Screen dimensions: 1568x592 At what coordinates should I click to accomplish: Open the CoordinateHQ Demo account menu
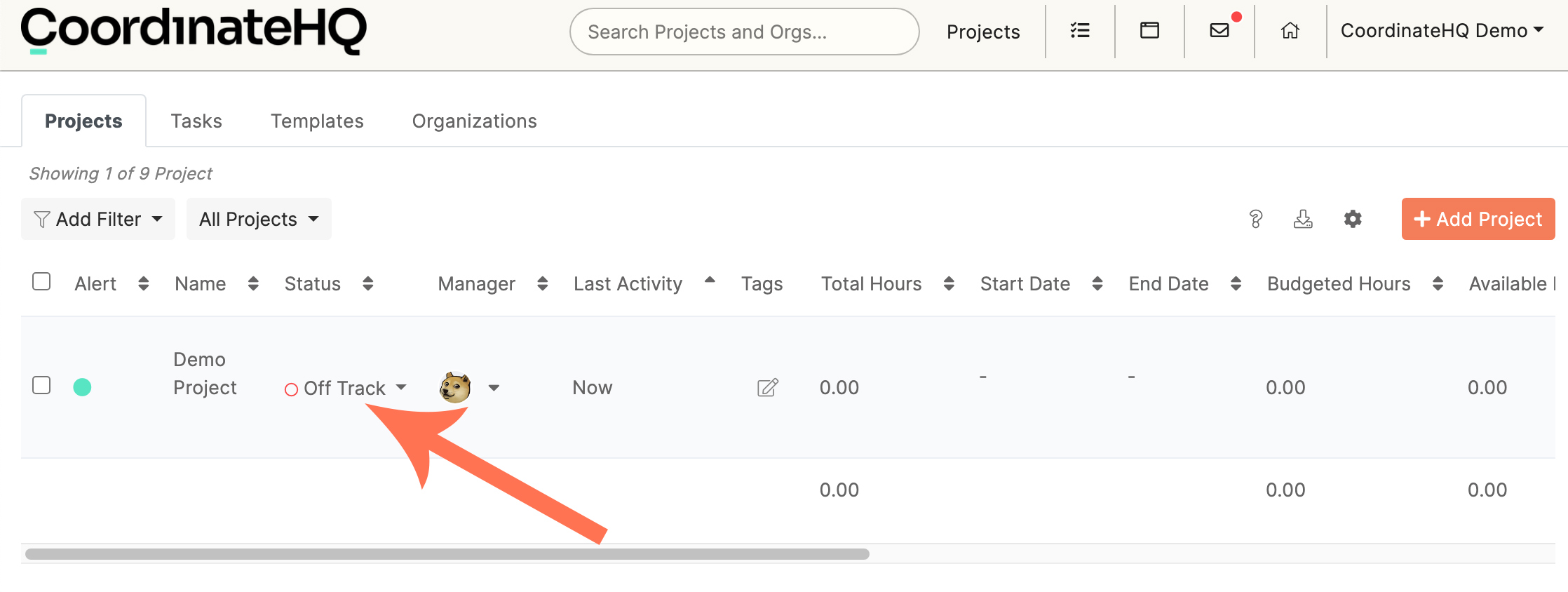[1442, 30]
